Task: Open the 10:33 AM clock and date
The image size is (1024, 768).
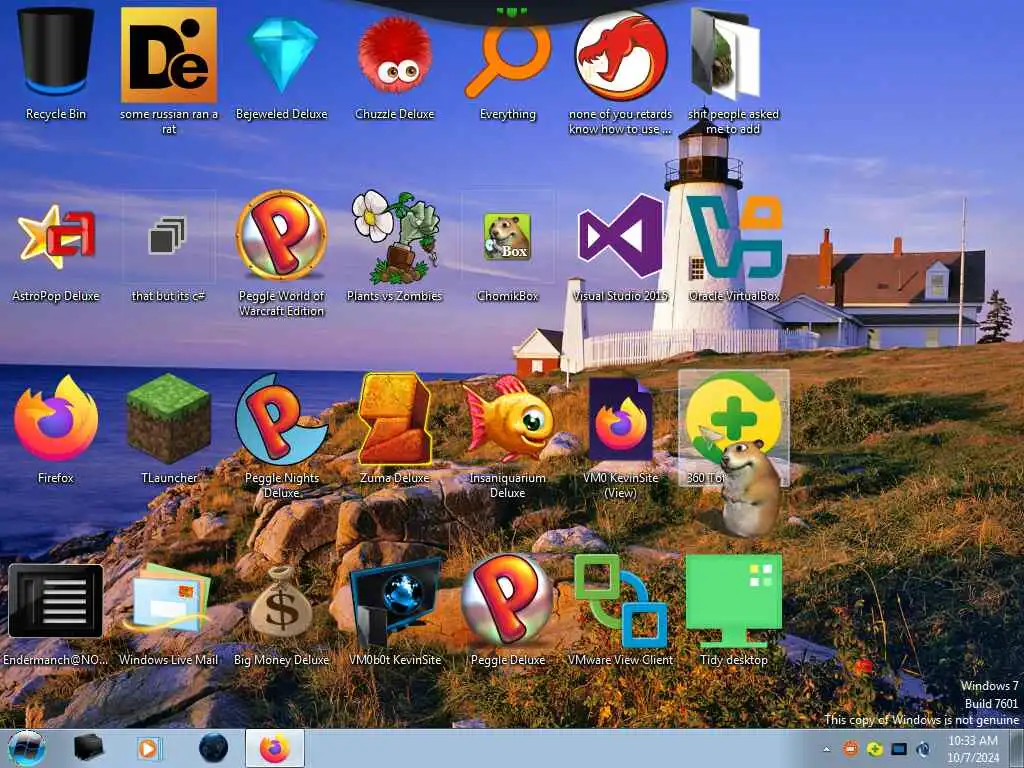Action: 972,749
